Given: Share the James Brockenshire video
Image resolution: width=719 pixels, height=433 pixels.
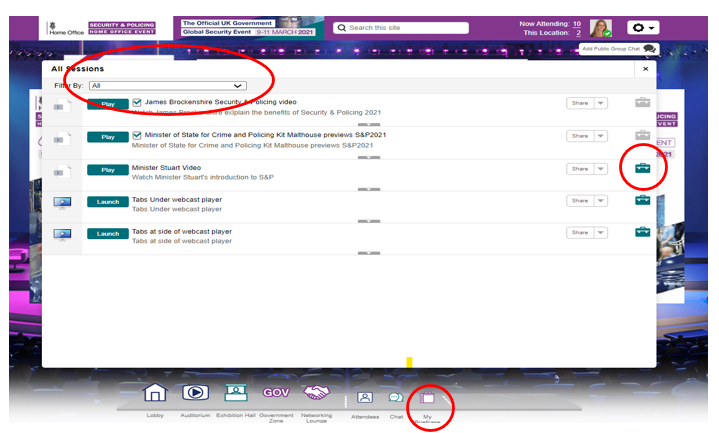Looking at the screenshot, I should [x=580, y=103].
